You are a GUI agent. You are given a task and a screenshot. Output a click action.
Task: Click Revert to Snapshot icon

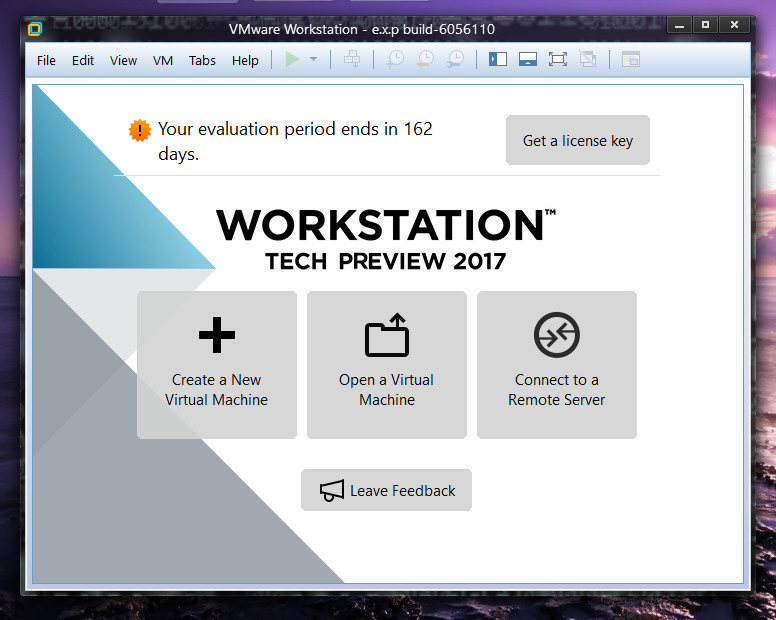[425, 59]
